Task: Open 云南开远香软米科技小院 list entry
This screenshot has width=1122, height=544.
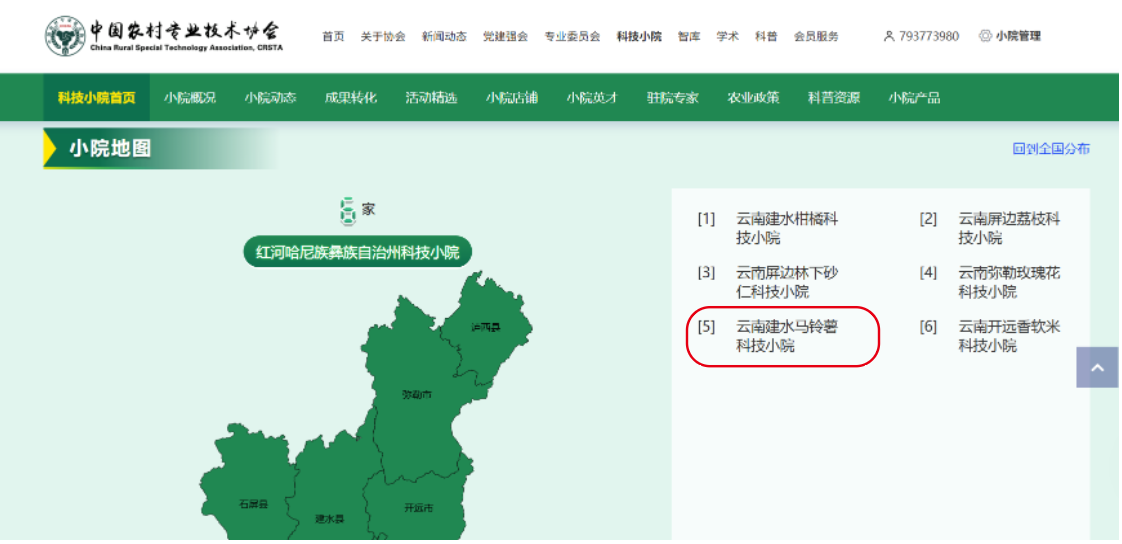Action: coord(1008,336)
